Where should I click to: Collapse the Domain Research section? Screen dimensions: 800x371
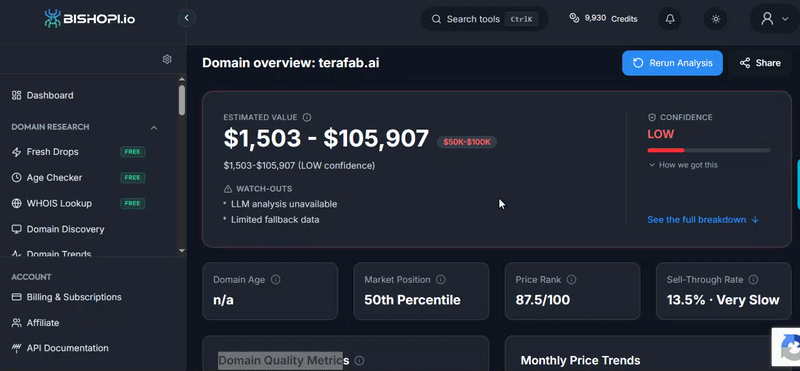[154, 127]
